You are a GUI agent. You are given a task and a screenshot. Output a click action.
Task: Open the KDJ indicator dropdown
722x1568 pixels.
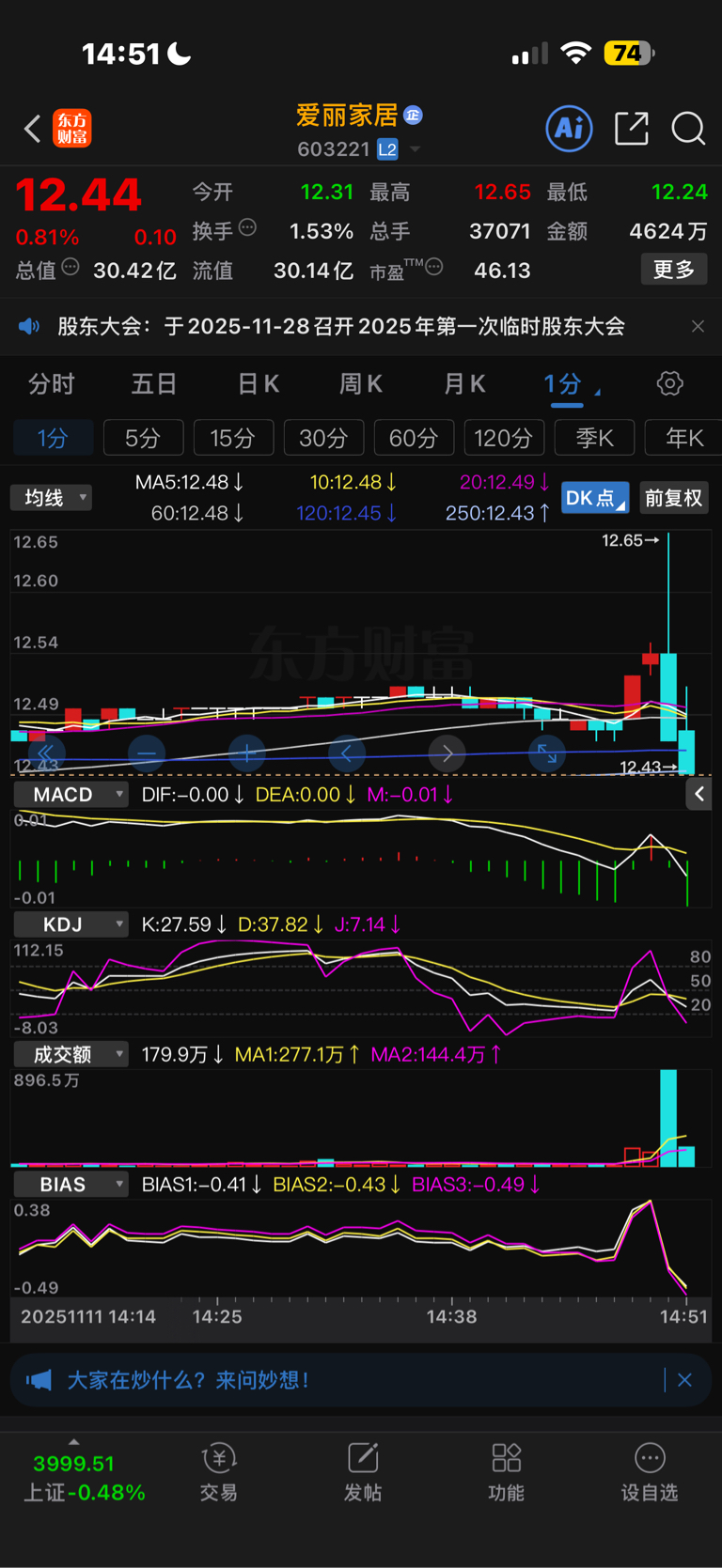point(71,924)
